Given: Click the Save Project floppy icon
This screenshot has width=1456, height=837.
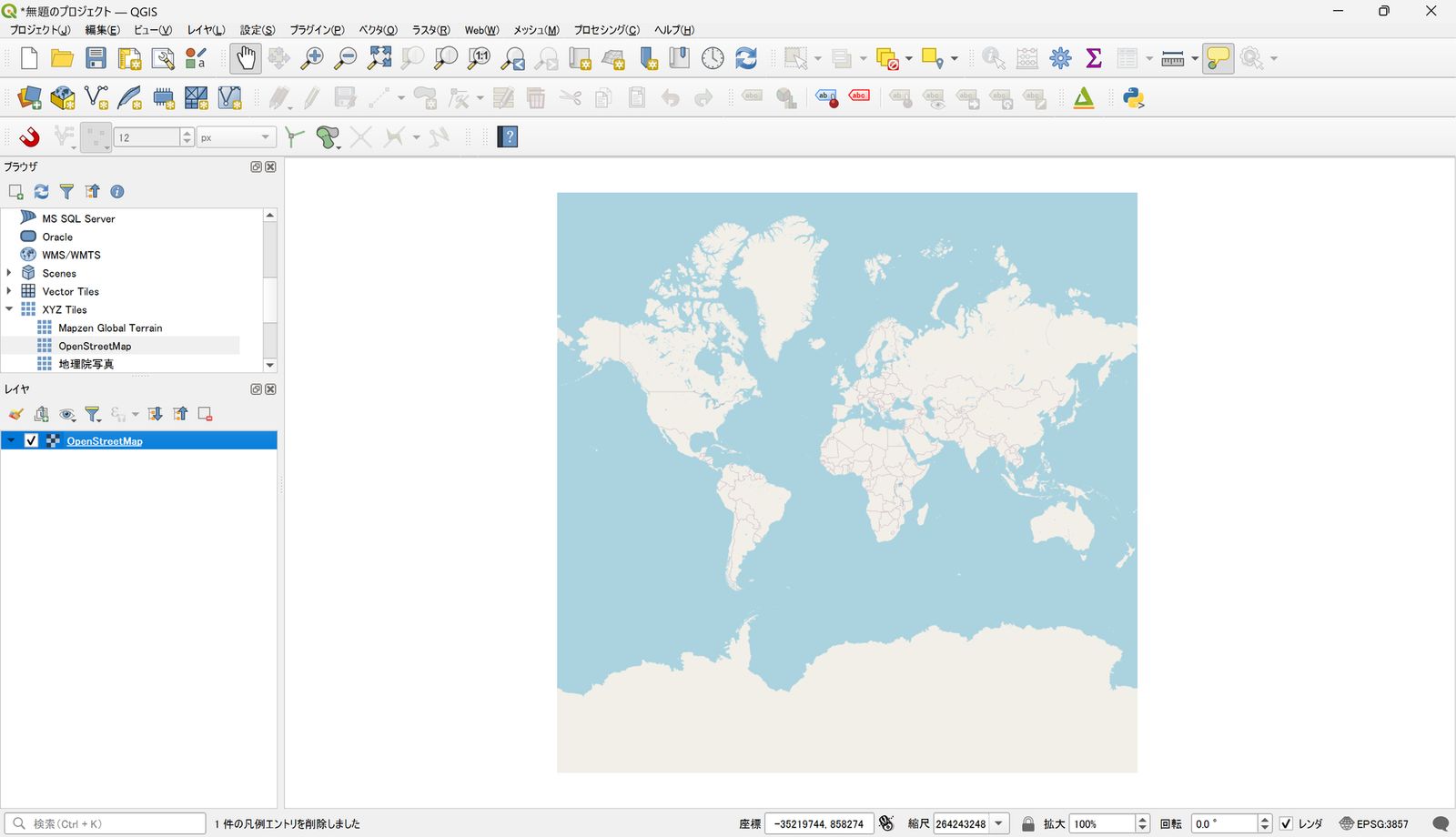Looking at the screenshot, I should 96,58.
